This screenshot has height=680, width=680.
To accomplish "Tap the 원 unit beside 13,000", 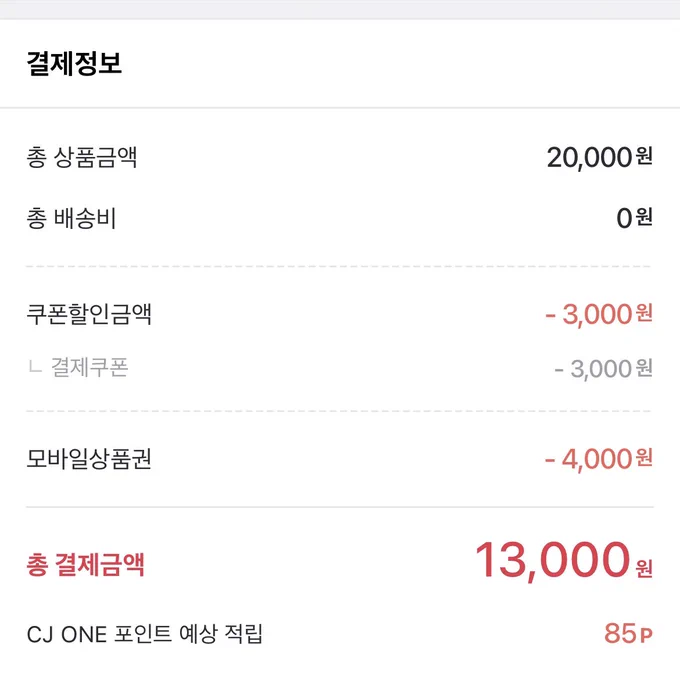I will click(x=644, y=568).
